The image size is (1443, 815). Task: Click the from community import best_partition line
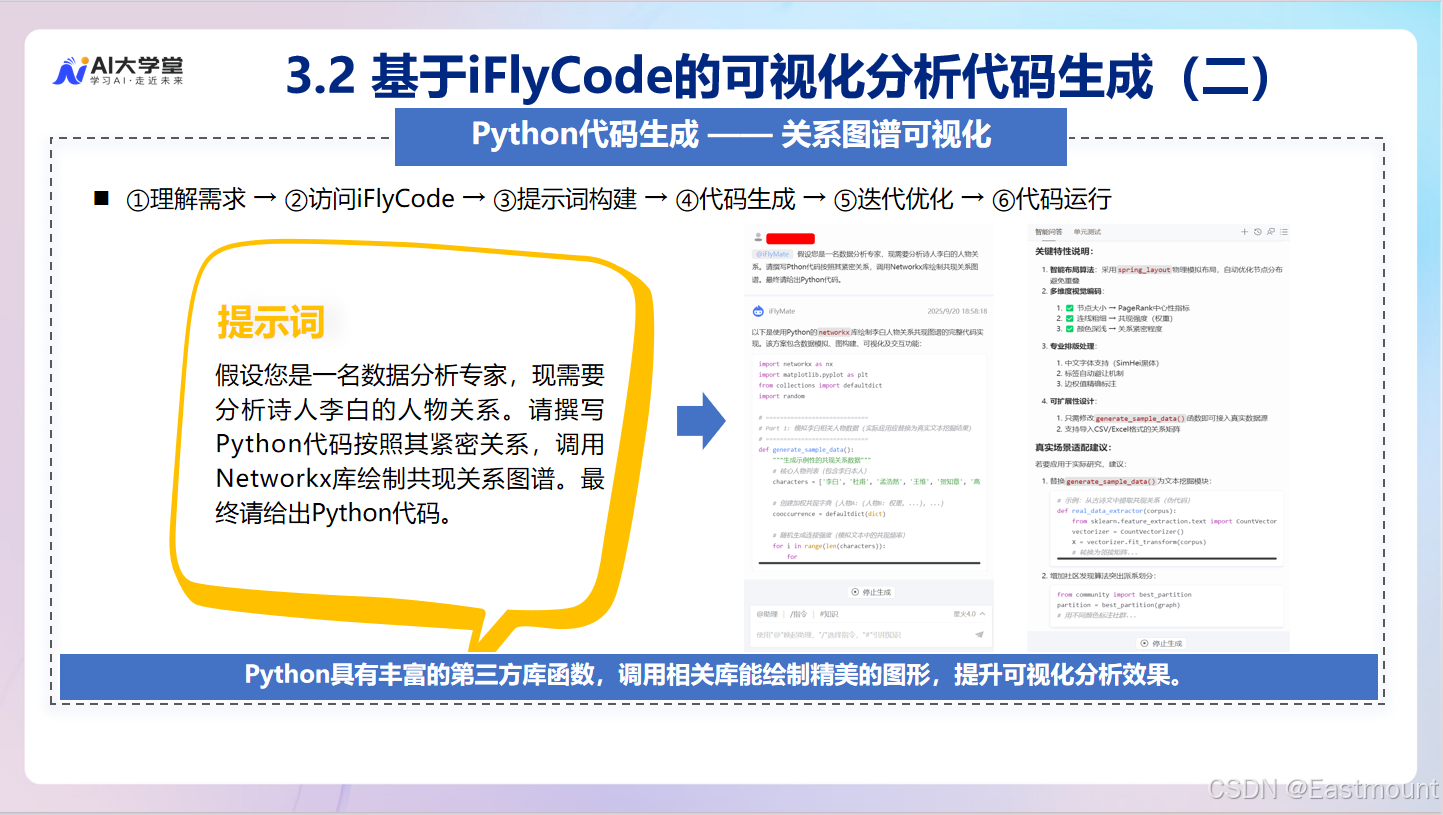point(1124,595)
